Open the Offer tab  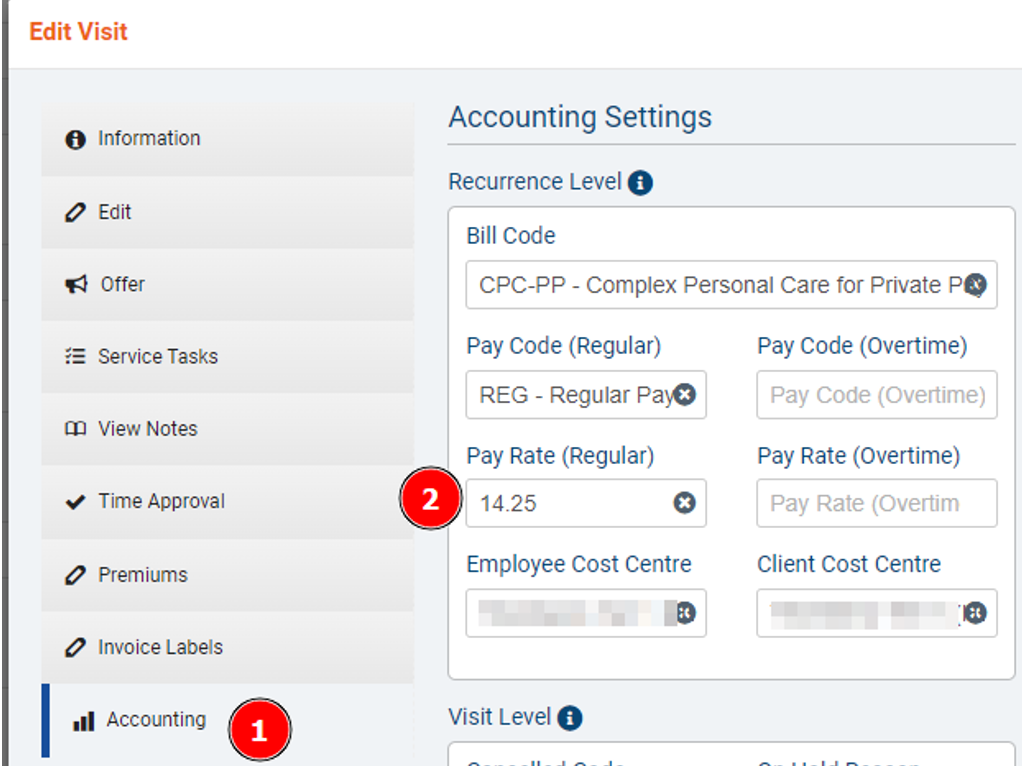point(227,285)
